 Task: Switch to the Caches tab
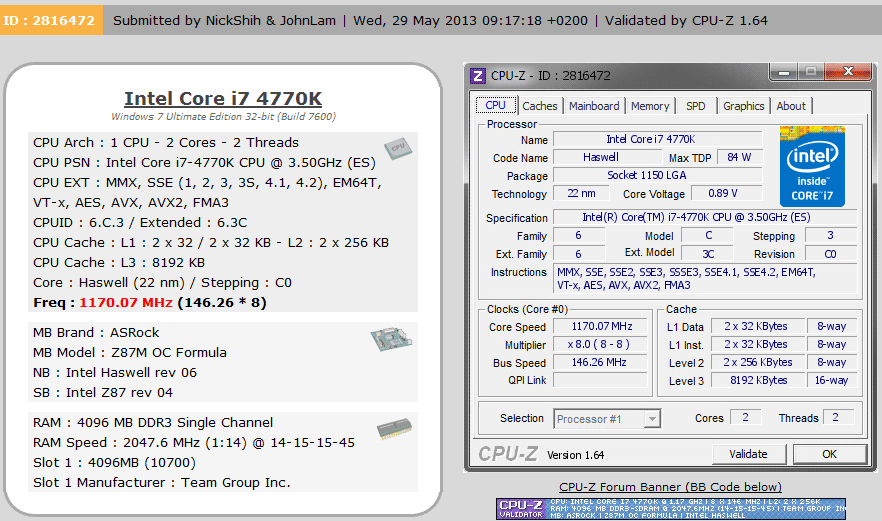point(539,106)
